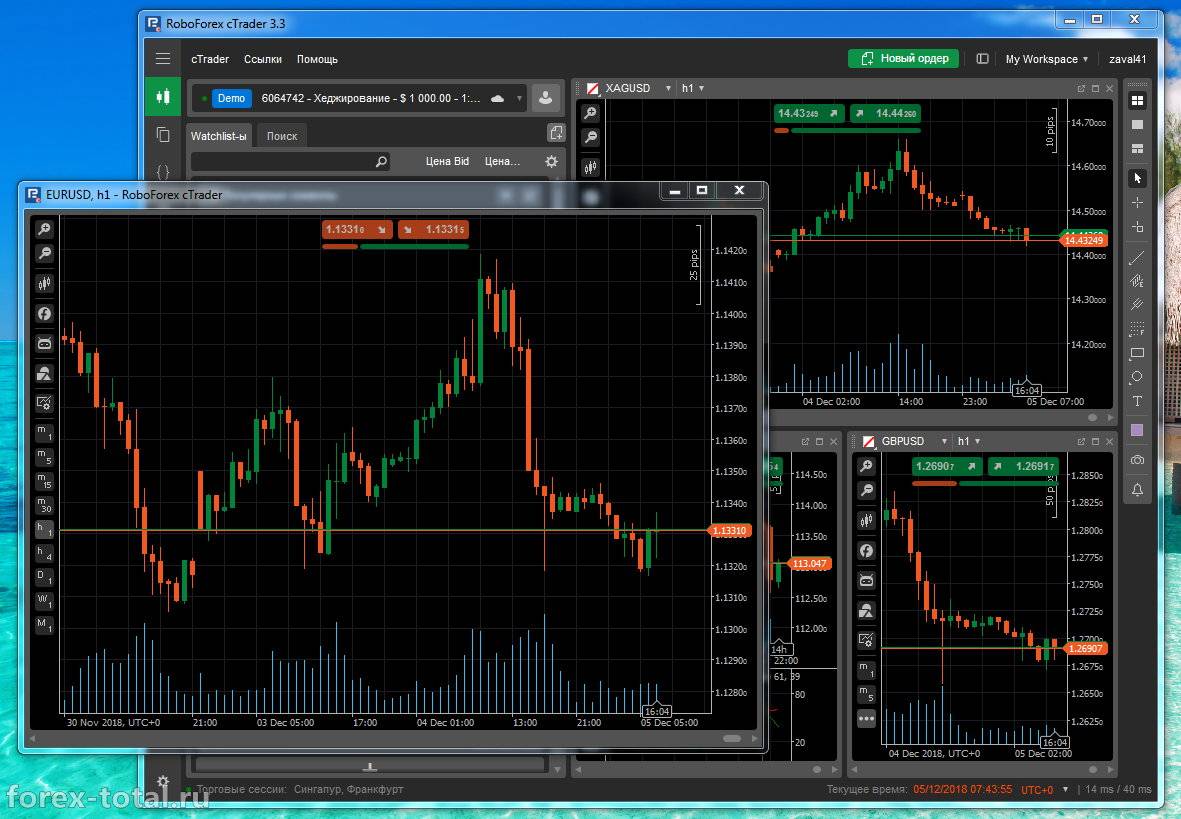Take a chartshot with the camera icon
Screen dimensions: 1181x819
pos(1136,460)
